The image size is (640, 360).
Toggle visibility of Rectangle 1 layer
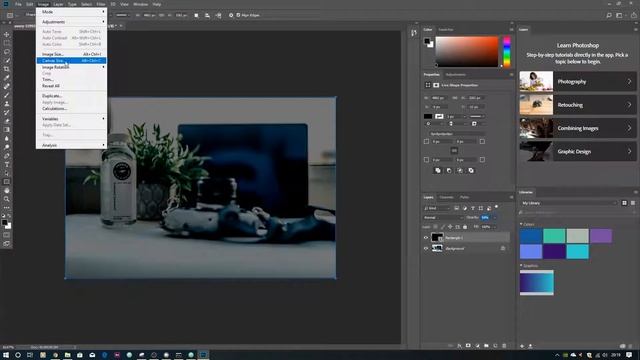point(426,238)
